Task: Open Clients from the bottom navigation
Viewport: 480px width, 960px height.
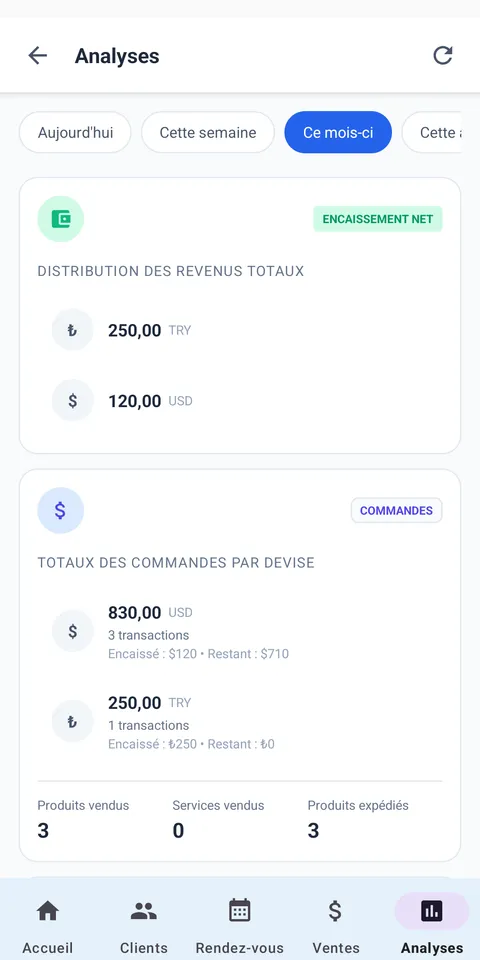Action: coord(144,924)
